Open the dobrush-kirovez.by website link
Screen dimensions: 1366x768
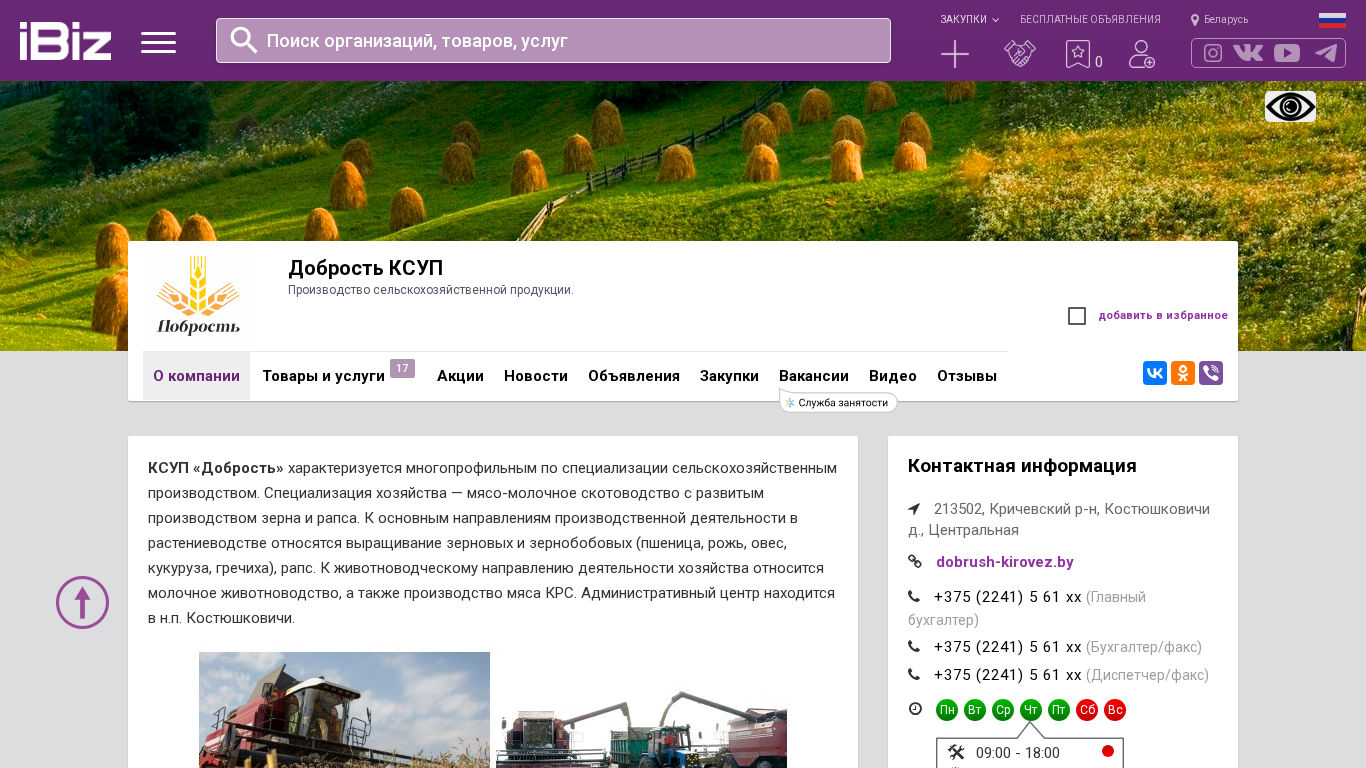tap(1005, 562)
